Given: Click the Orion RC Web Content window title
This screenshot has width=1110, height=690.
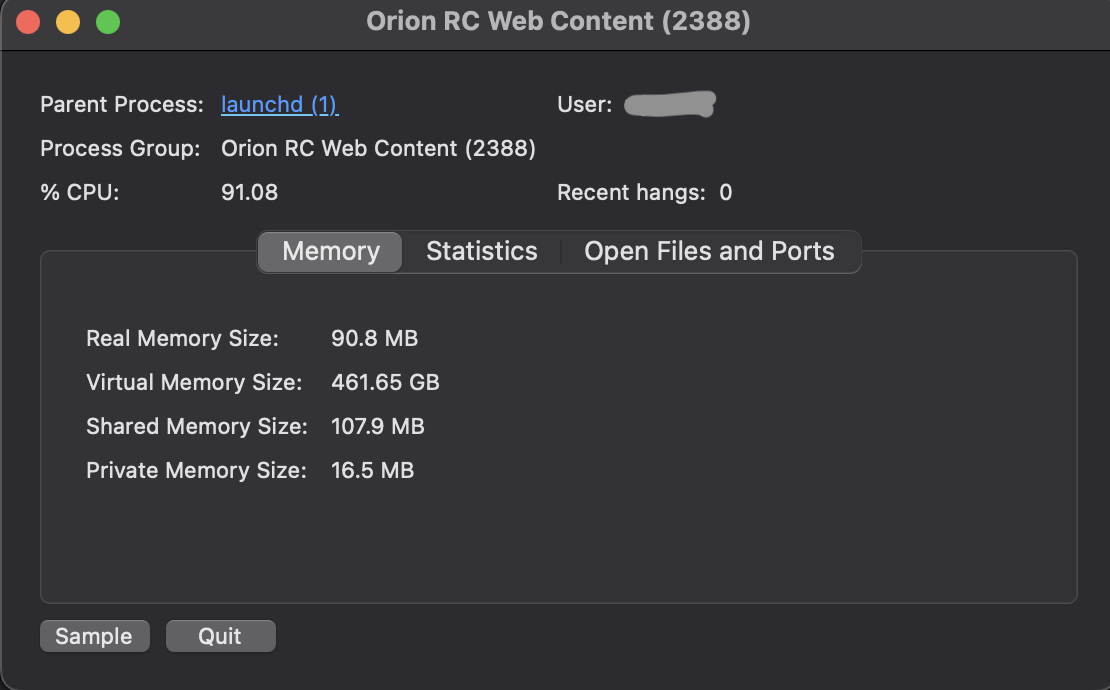Looking at the screenshot, I should pyautogui.click(x=558, y=21).
